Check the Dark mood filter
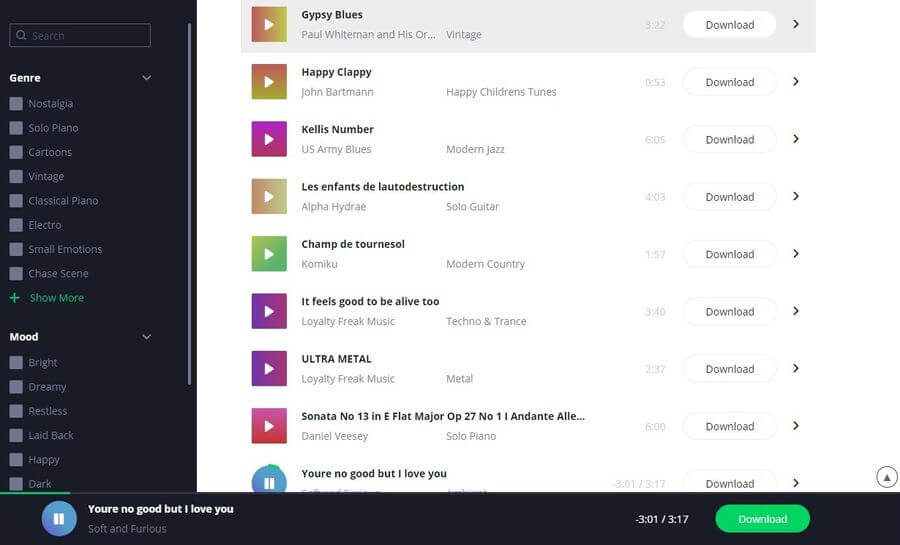900x545 pixels. point(16,484)
